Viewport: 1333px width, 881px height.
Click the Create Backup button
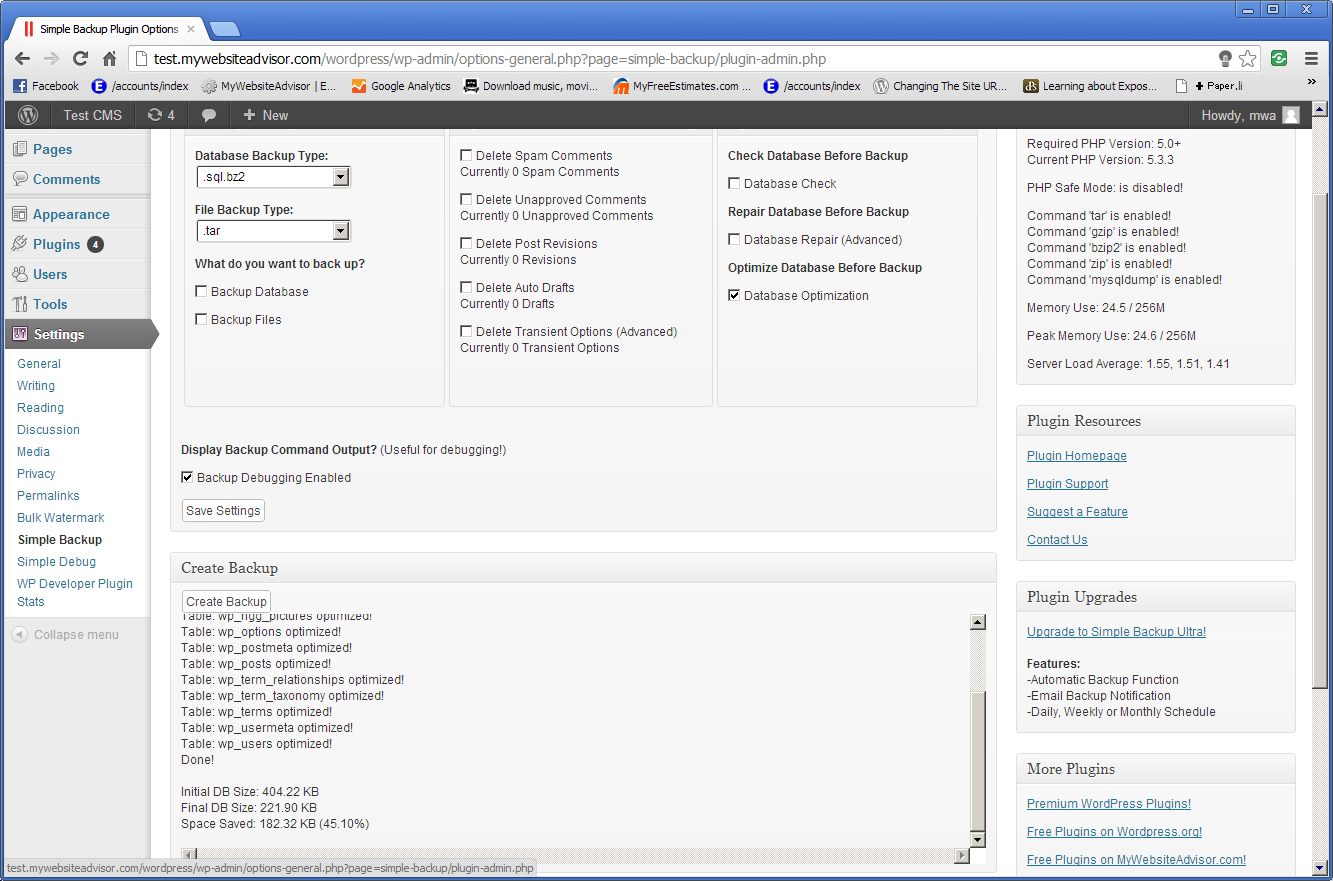tap(226, 602)
